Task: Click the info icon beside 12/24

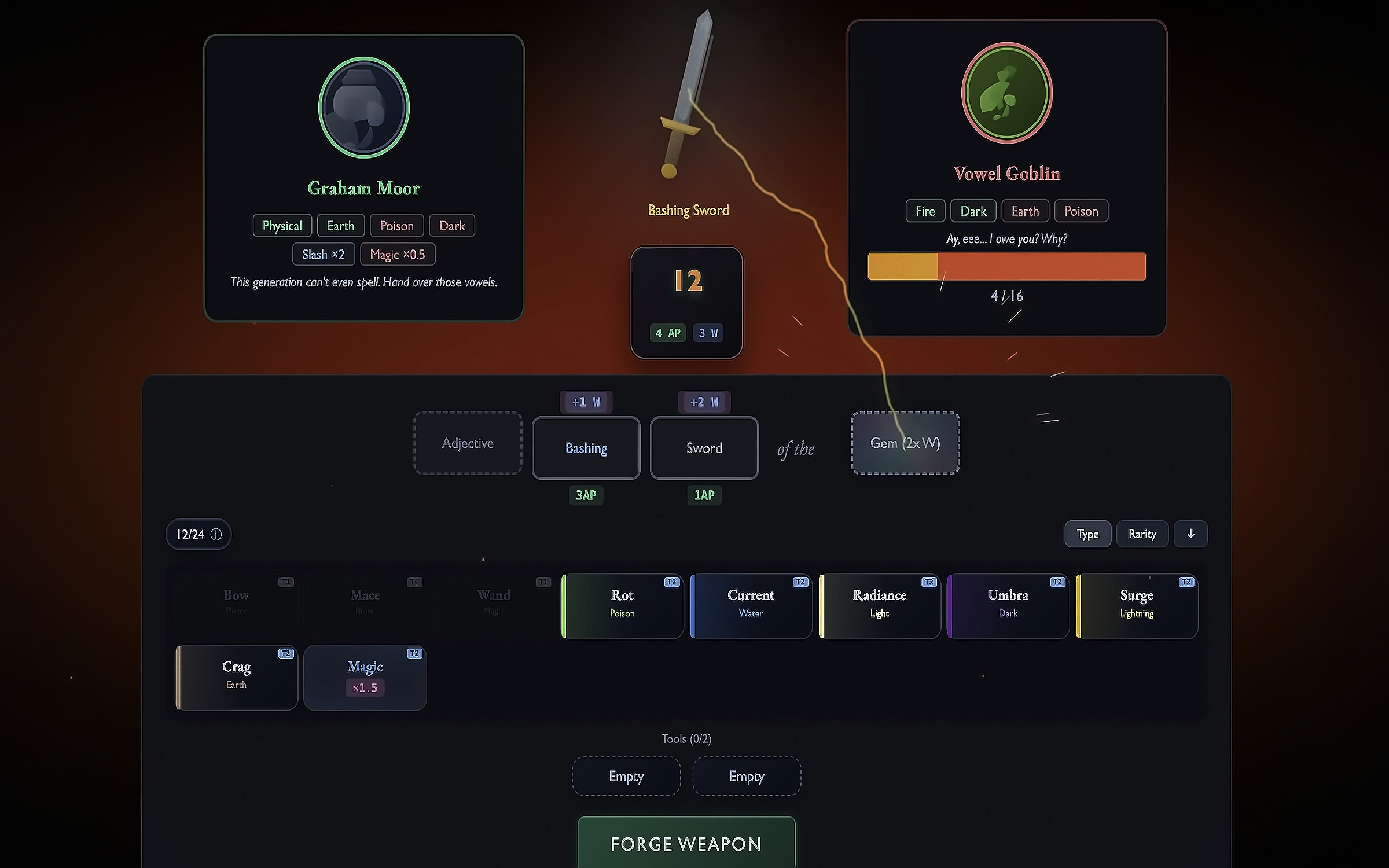Action: pyautogui.click(x=216, y=534)
